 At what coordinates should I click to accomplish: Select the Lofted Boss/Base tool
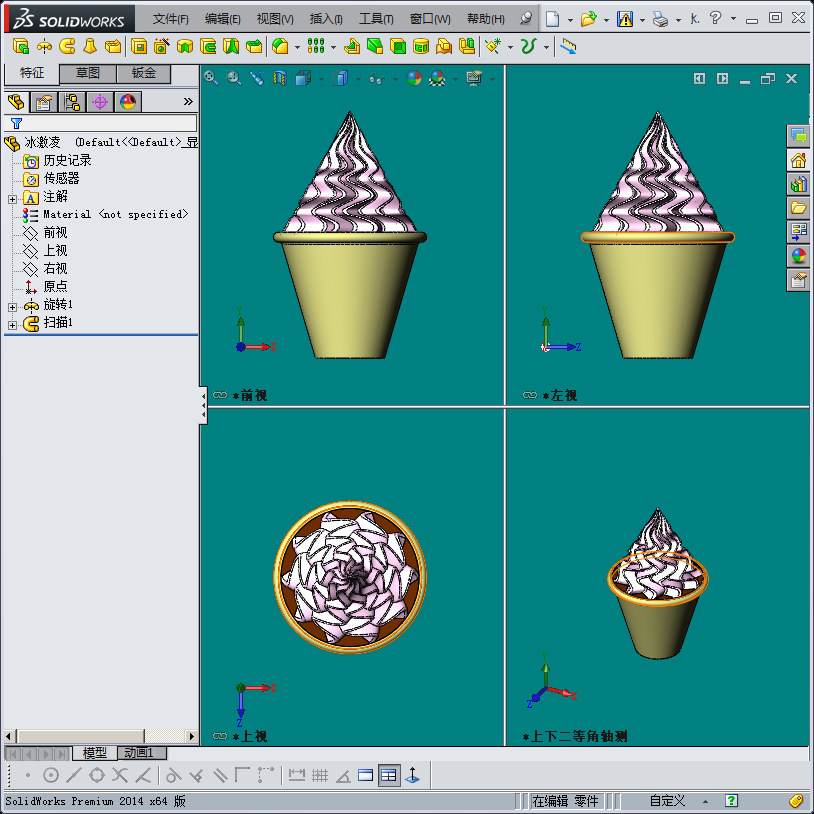[x=90, y=47]
